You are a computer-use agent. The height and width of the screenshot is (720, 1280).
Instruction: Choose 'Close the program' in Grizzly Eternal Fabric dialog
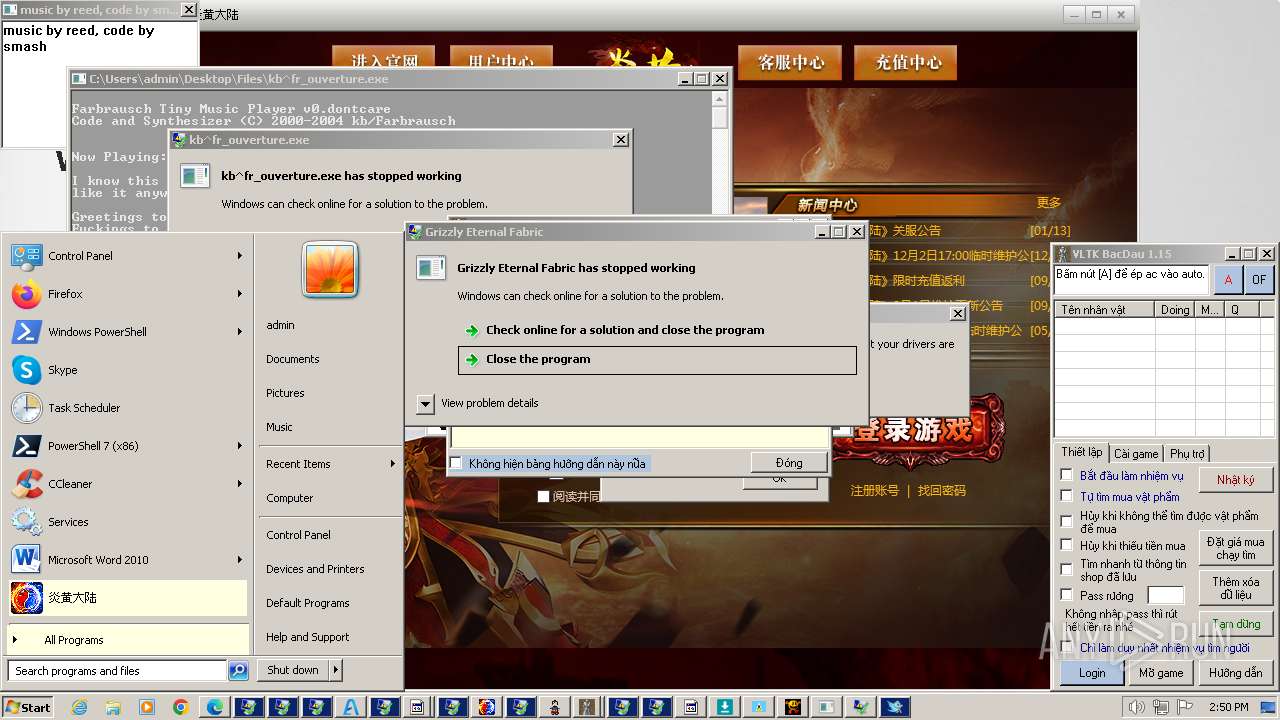coord(657,360)
